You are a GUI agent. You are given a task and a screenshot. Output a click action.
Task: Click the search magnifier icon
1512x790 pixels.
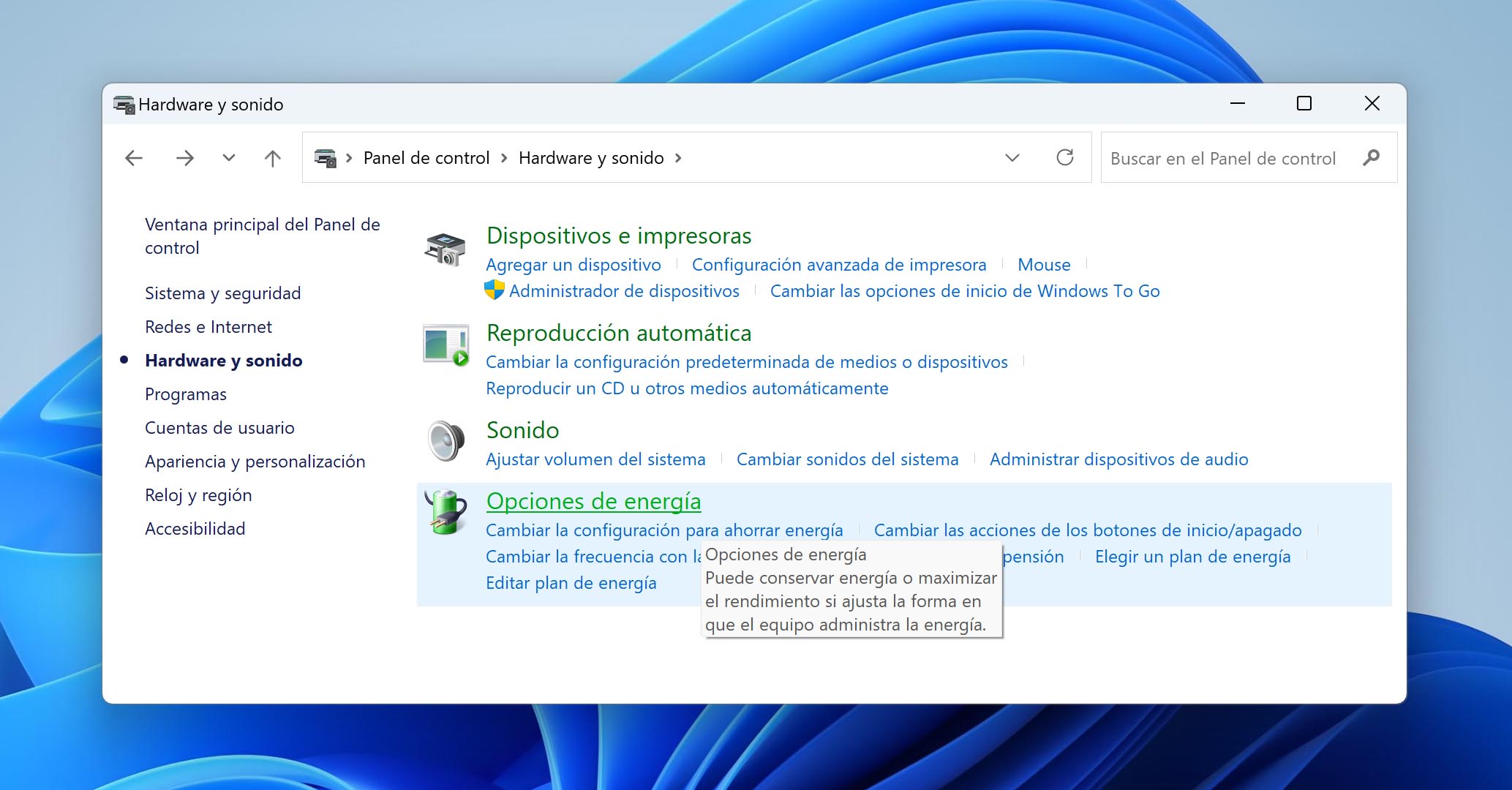[x=1372, y=157]
